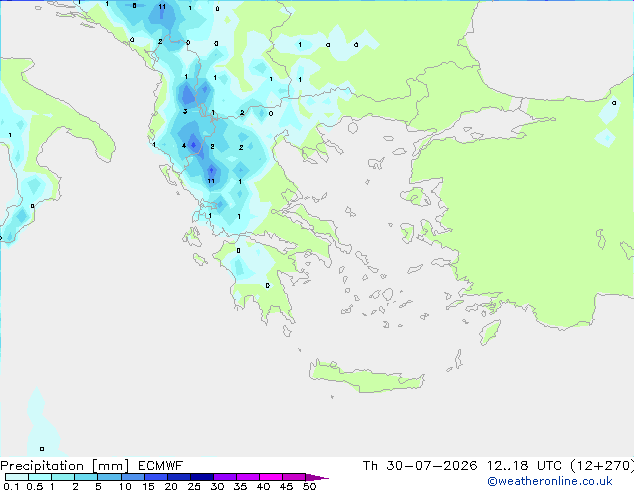Click the 'Th 30-07-2026' date text
The width and height of the screenshot is (634, 490).
click(x=420, y=466)
